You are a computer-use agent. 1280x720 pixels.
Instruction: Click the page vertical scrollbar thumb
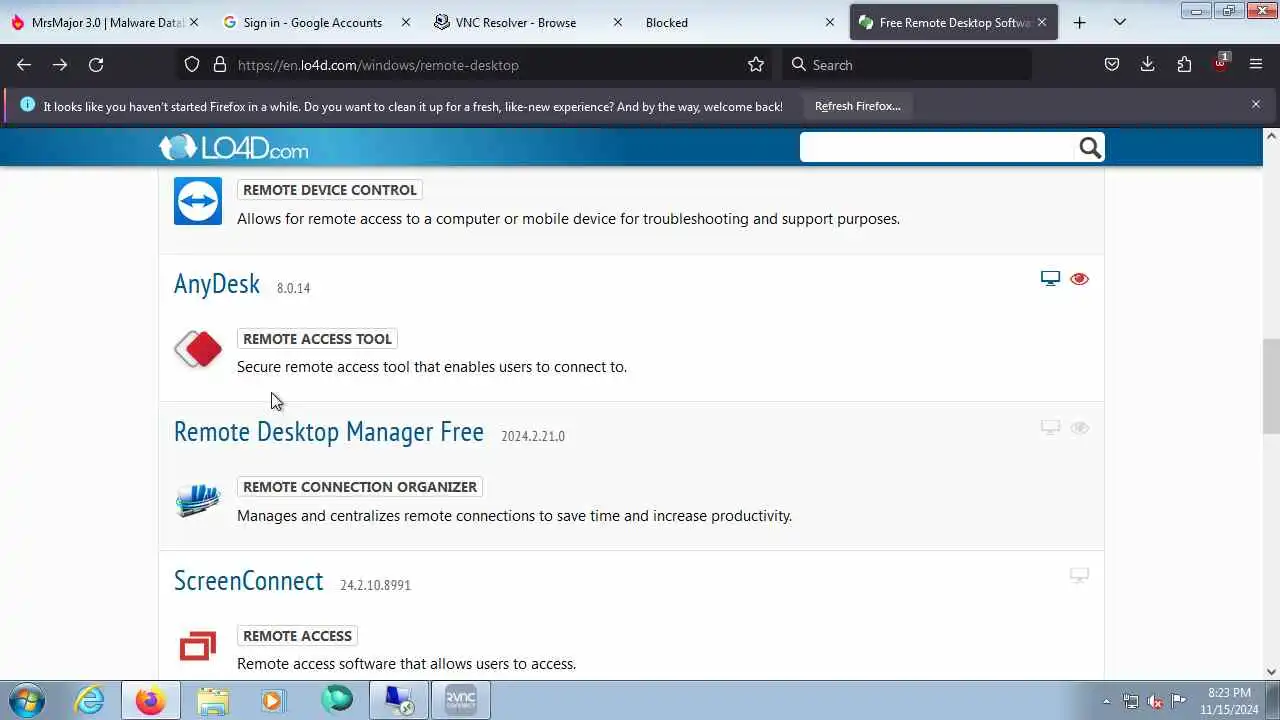tap(1271, 386)
